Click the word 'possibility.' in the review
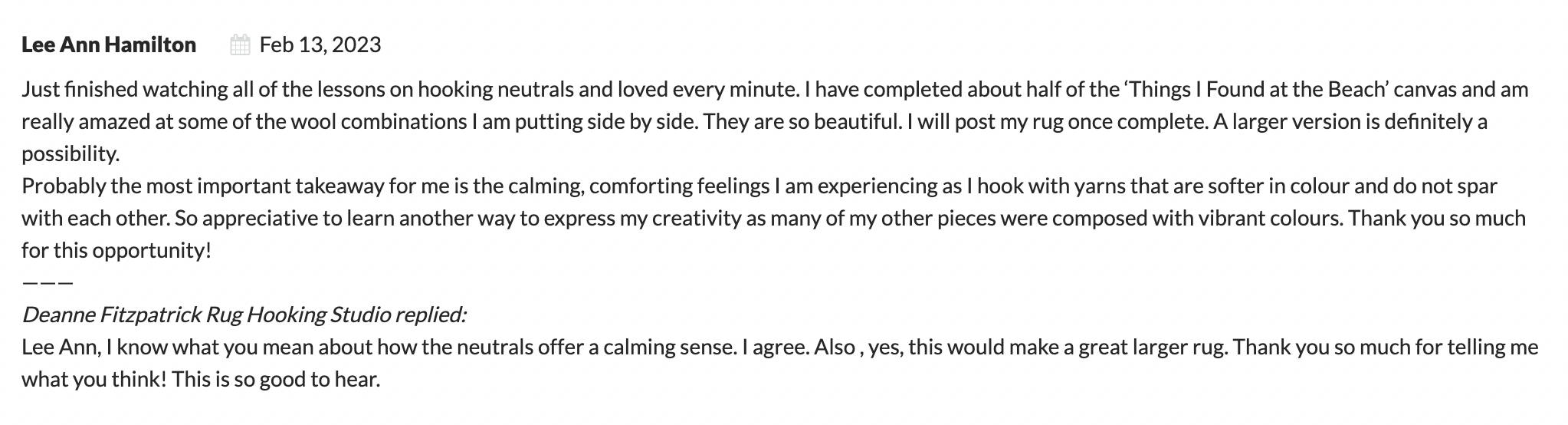The width and height of the screenshot is (1568, 425). point(71,153)
